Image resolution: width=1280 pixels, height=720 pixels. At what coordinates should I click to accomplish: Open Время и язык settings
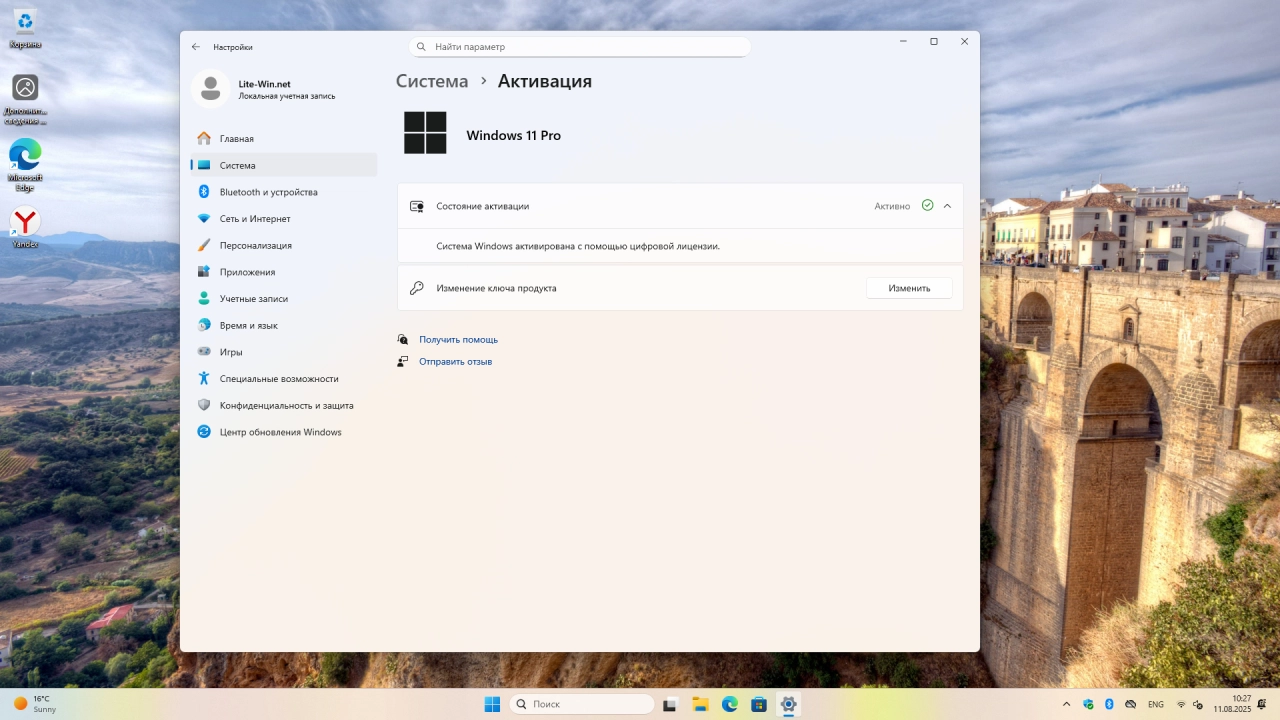point(283,325)
